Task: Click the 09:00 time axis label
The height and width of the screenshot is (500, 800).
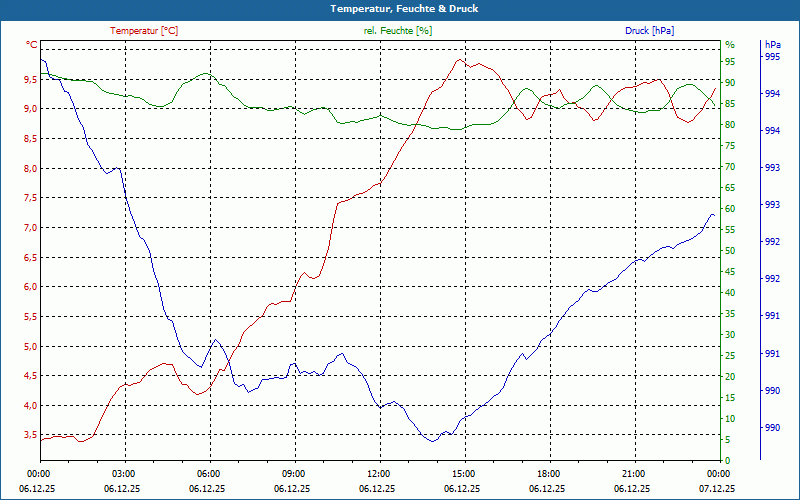Action: pyautogui.click(x=295, y=473)
